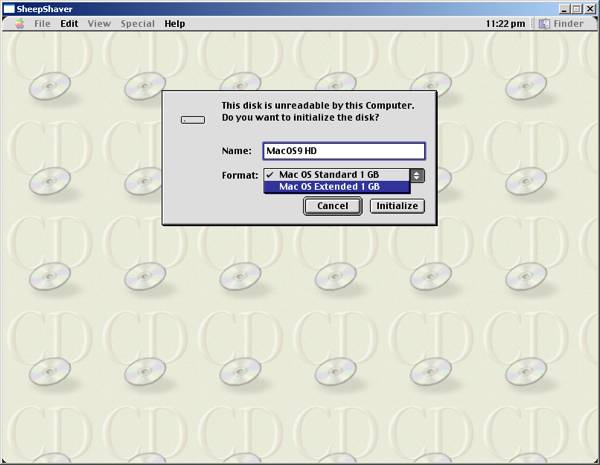Open the File menu
This screenshot has width=600, height=465.
(42, 23)
